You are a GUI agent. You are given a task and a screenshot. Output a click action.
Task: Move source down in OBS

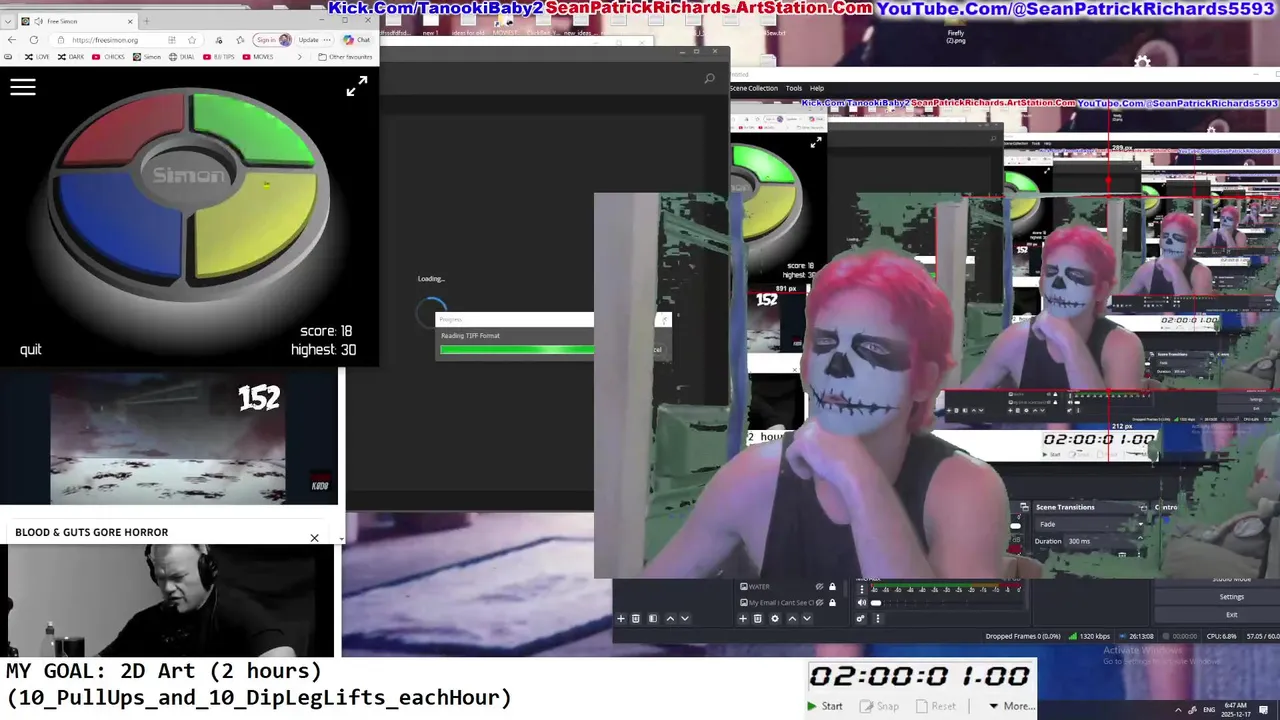click(x=807, y=618)
